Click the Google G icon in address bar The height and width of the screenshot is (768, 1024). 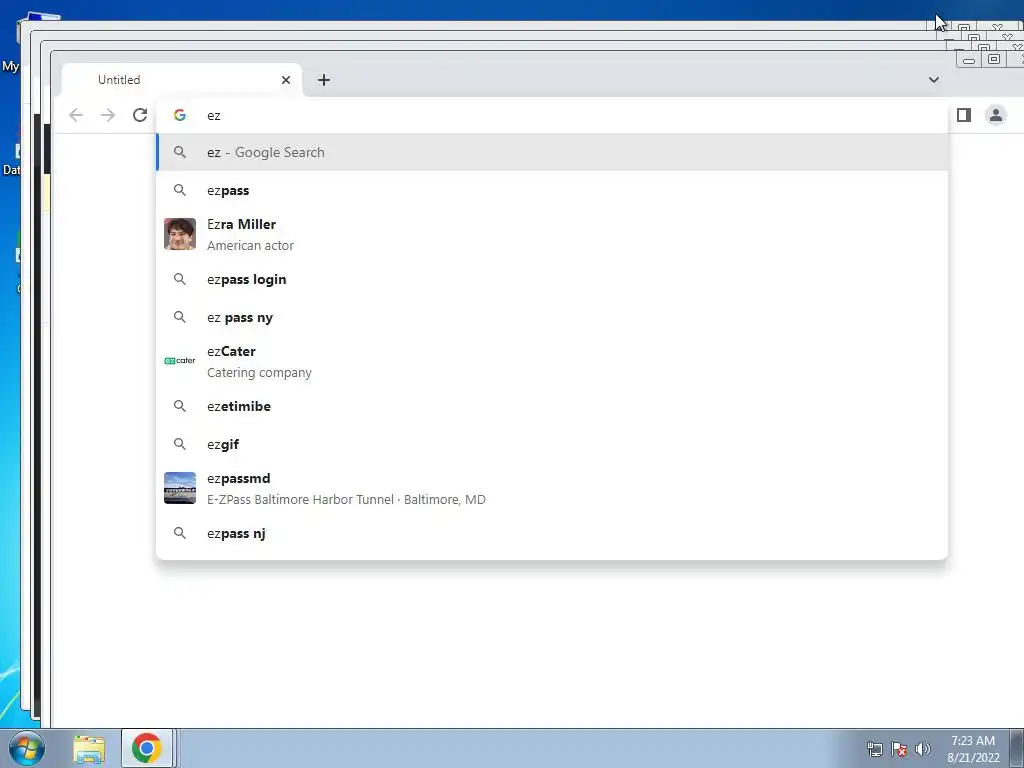click(x=180, y=116)
